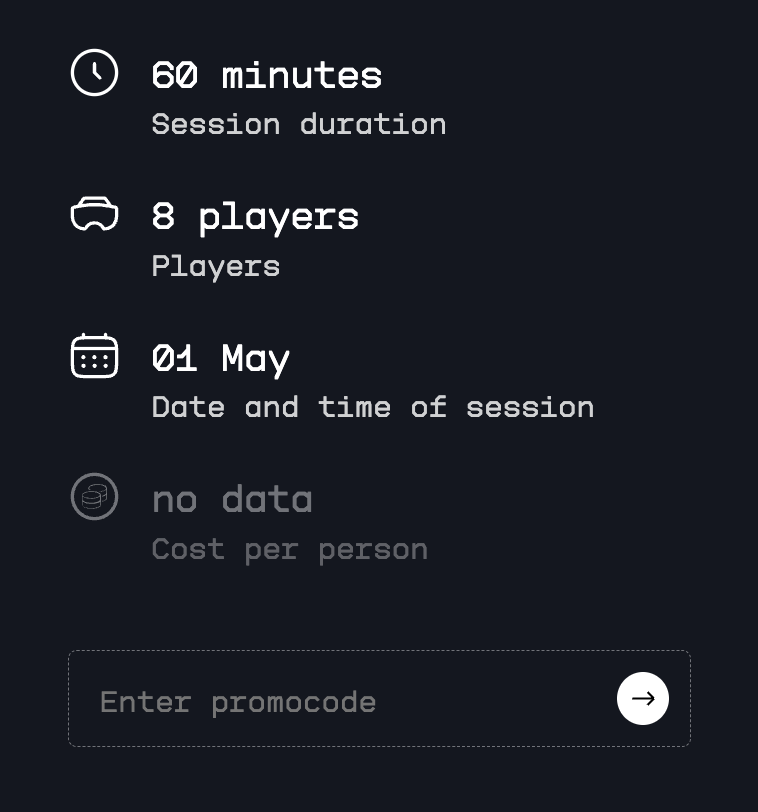Click the 'Session duration' label
Screen dimensions: 758x812
coord(298,124)
